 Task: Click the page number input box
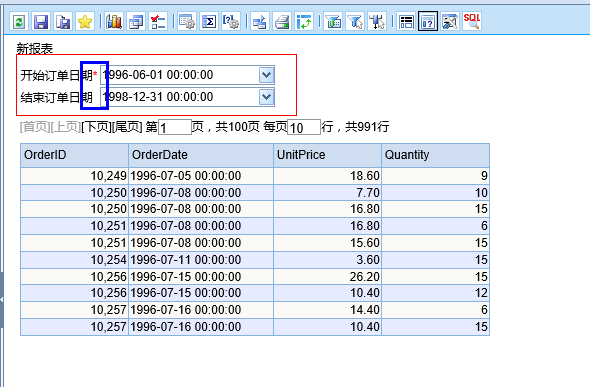pos(175,127)
